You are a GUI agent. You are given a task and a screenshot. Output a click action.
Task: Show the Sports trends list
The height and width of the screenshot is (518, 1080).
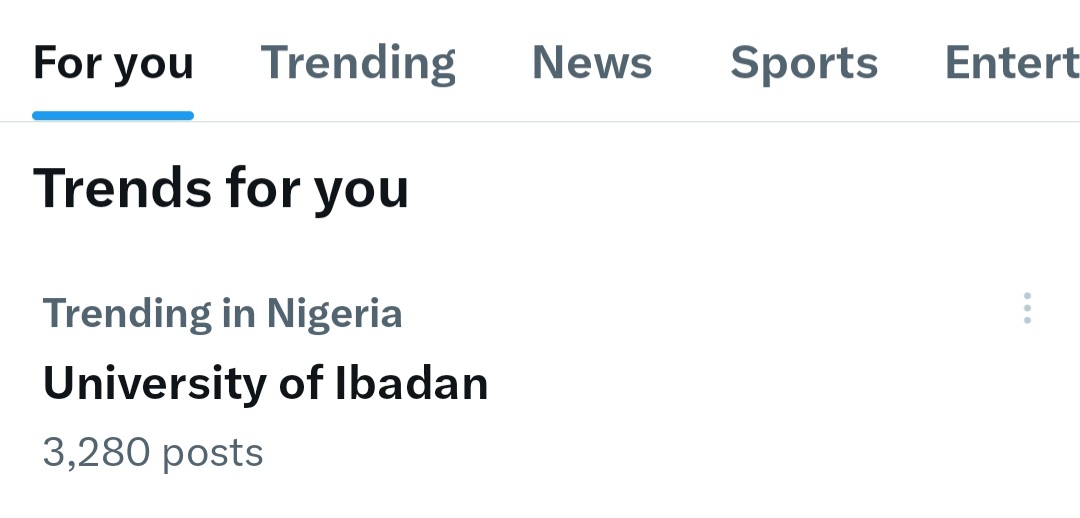(x=804, y=63)
